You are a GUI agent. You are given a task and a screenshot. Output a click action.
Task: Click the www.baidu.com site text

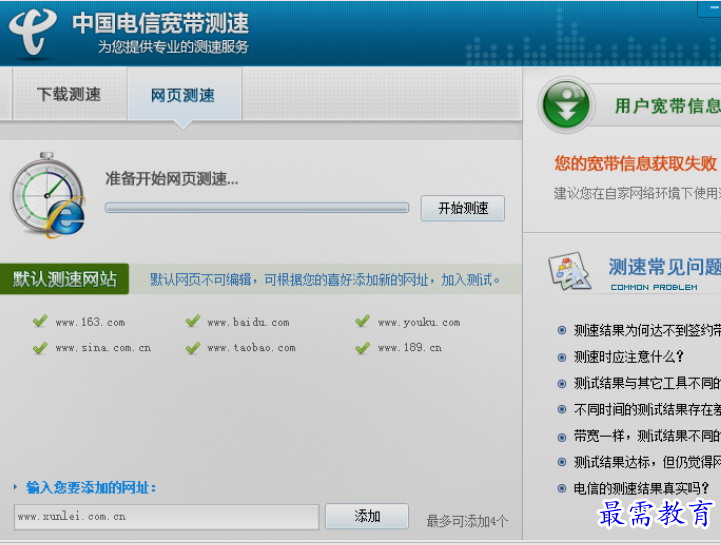pos(248,322)
